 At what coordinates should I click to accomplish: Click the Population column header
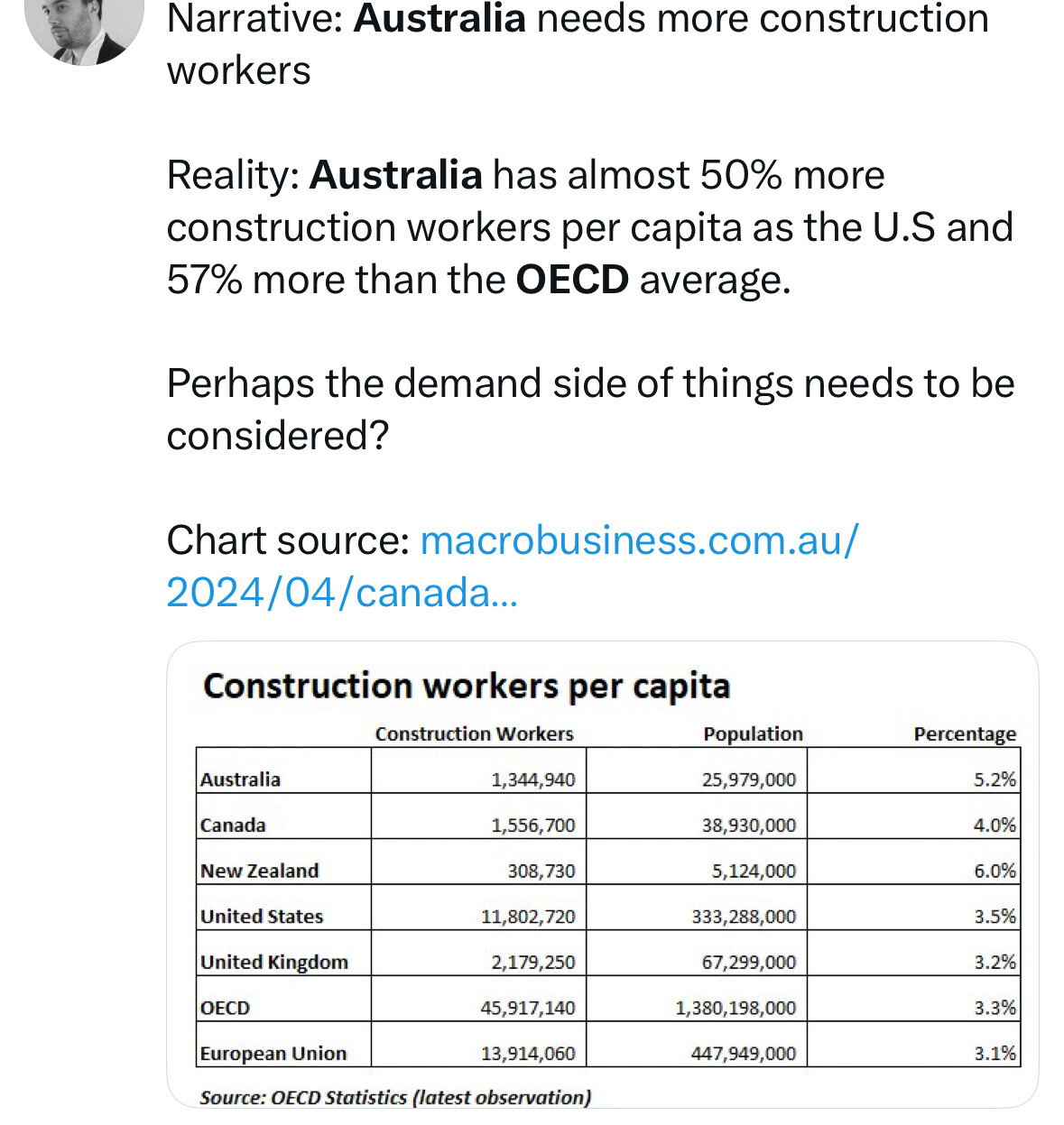[754, 733]
